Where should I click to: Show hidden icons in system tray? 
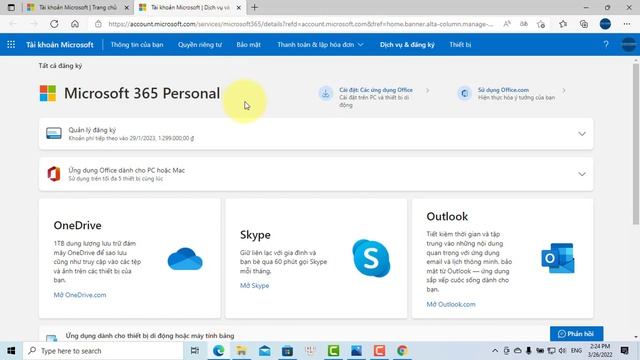495,351
